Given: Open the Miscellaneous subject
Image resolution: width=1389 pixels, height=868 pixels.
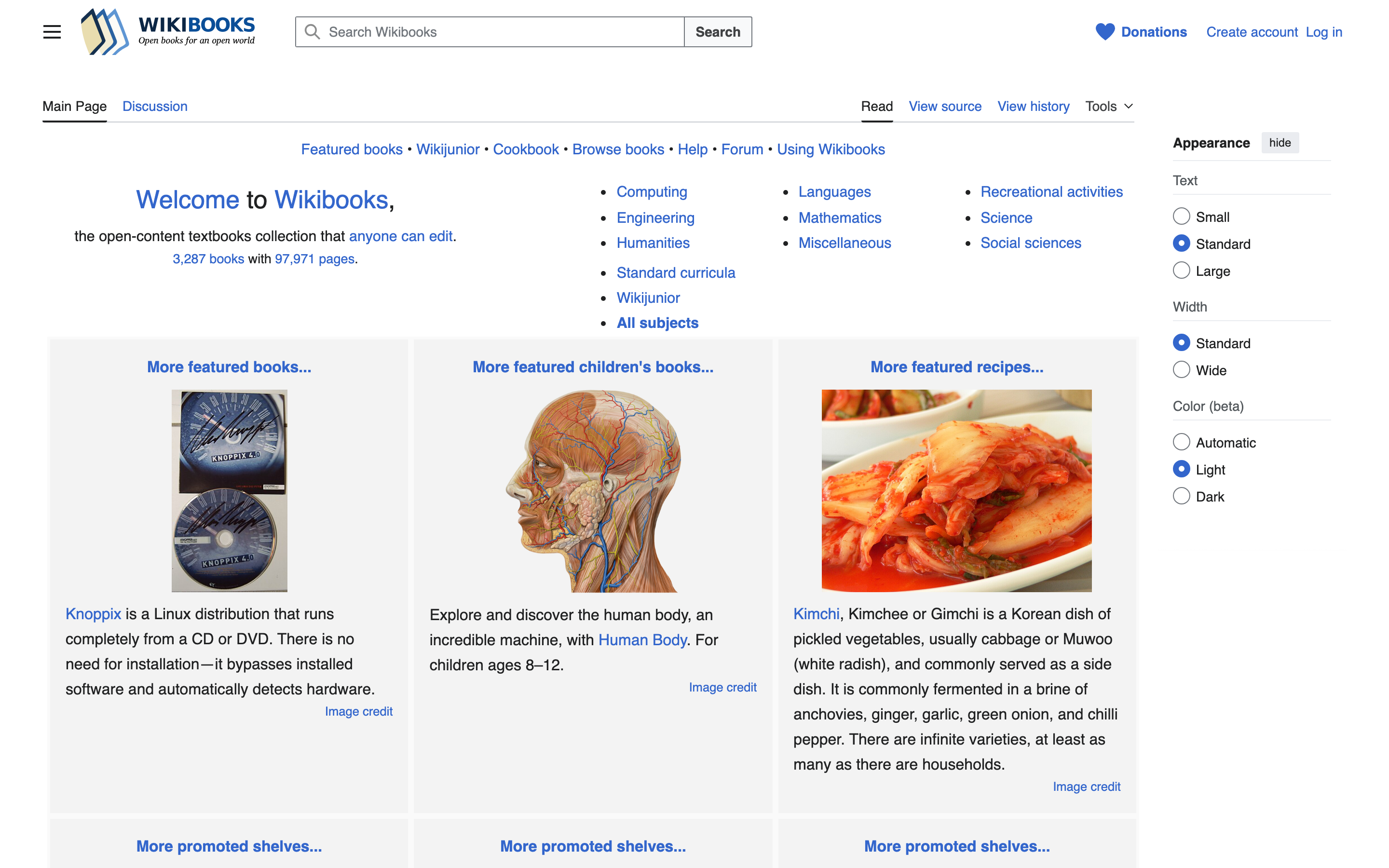Looking at the screenshot, I should pyautogui.click(x=845, y=243).
